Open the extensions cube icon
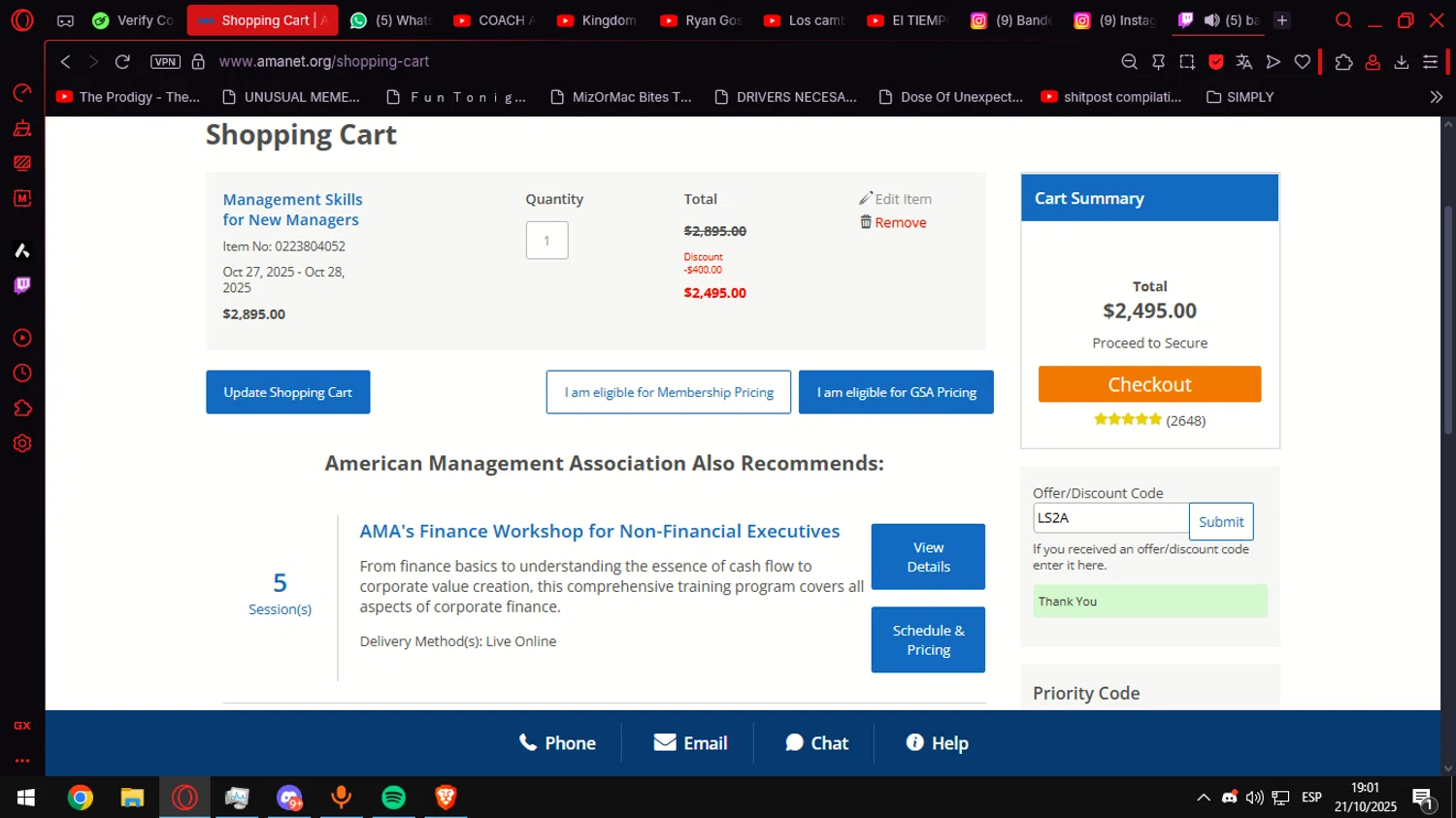 (x=1343, y=61)
